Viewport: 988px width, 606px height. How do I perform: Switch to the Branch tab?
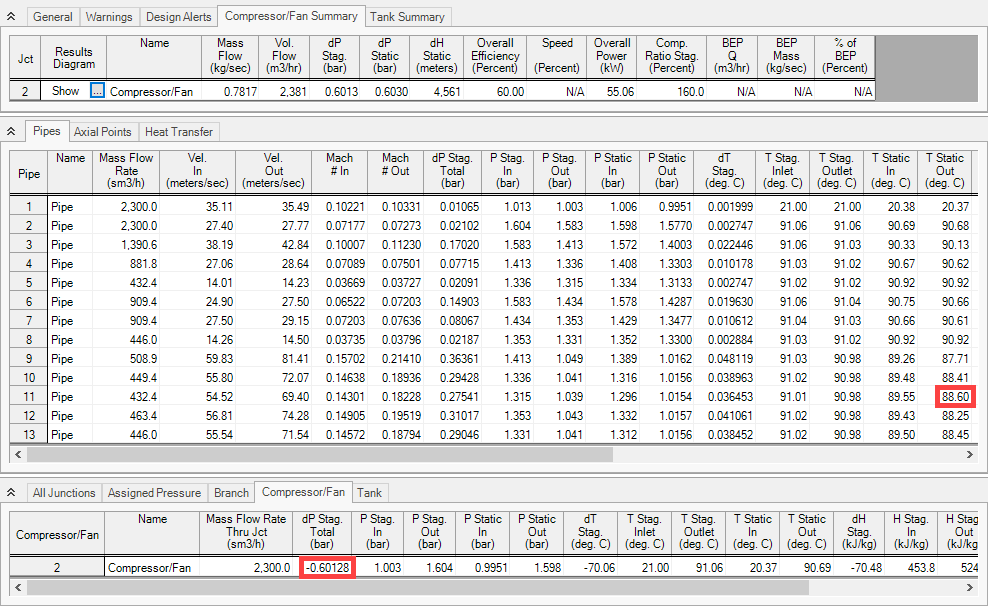coord(231,492)
